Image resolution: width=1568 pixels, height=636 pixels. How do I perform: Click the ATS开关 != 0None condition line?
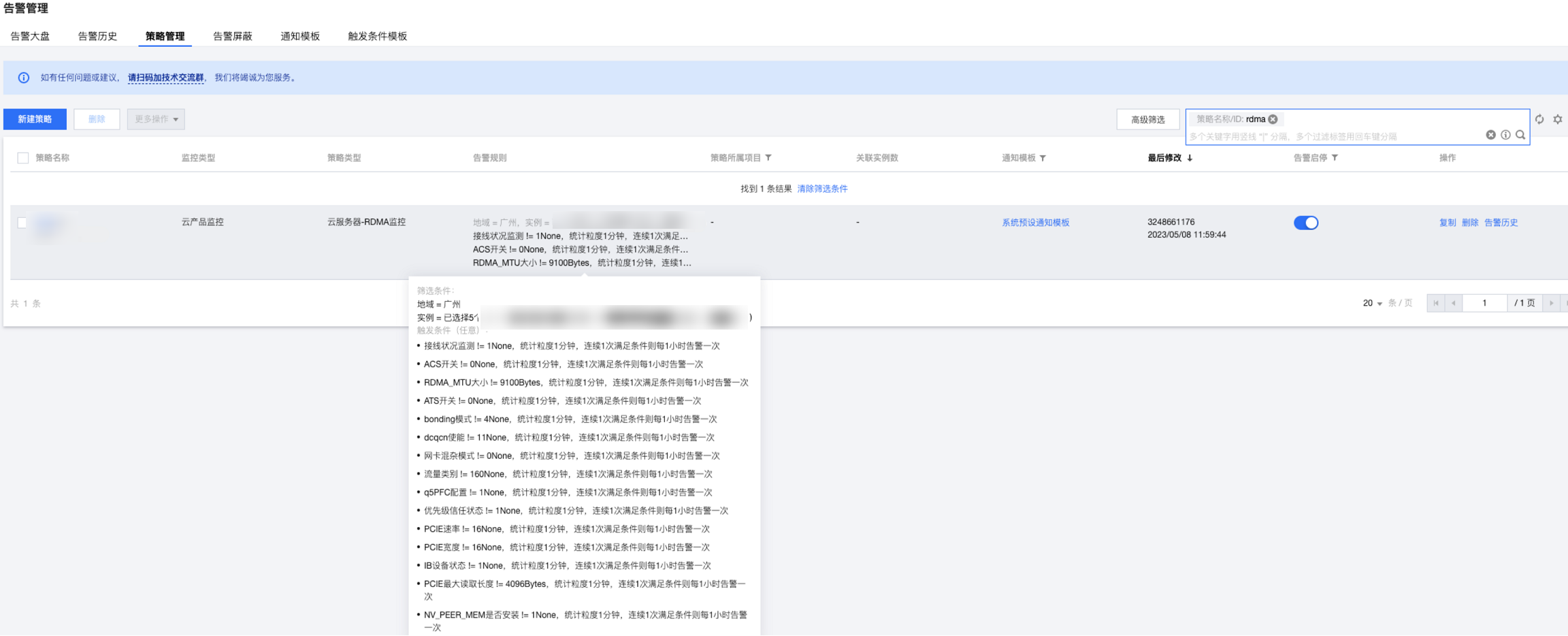[562, 401]
